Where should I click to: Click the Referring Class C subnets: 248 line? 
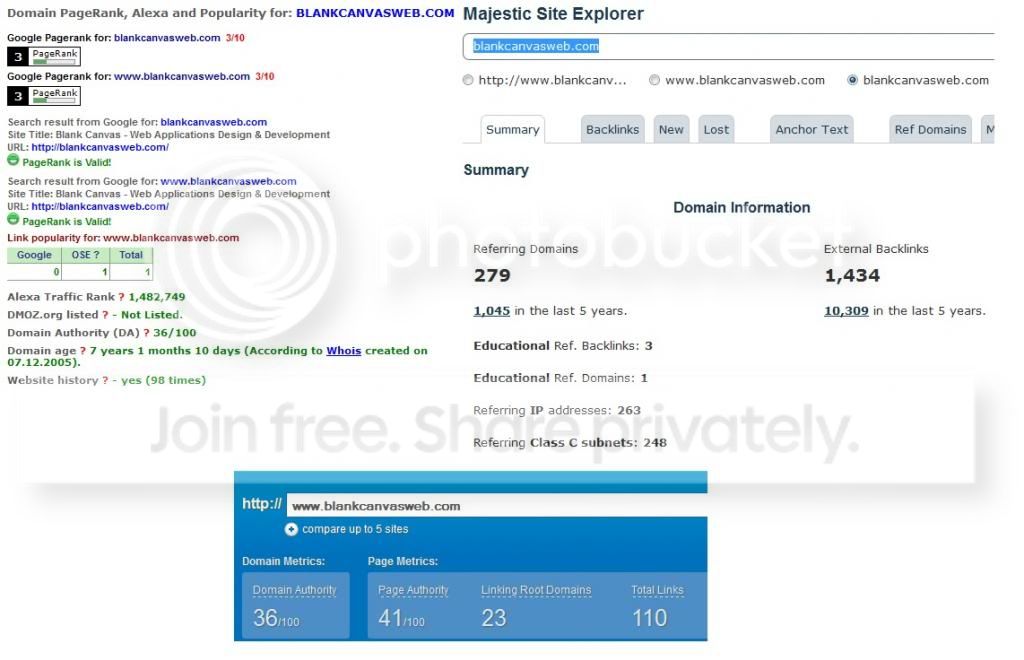click(x=570, y=443)
